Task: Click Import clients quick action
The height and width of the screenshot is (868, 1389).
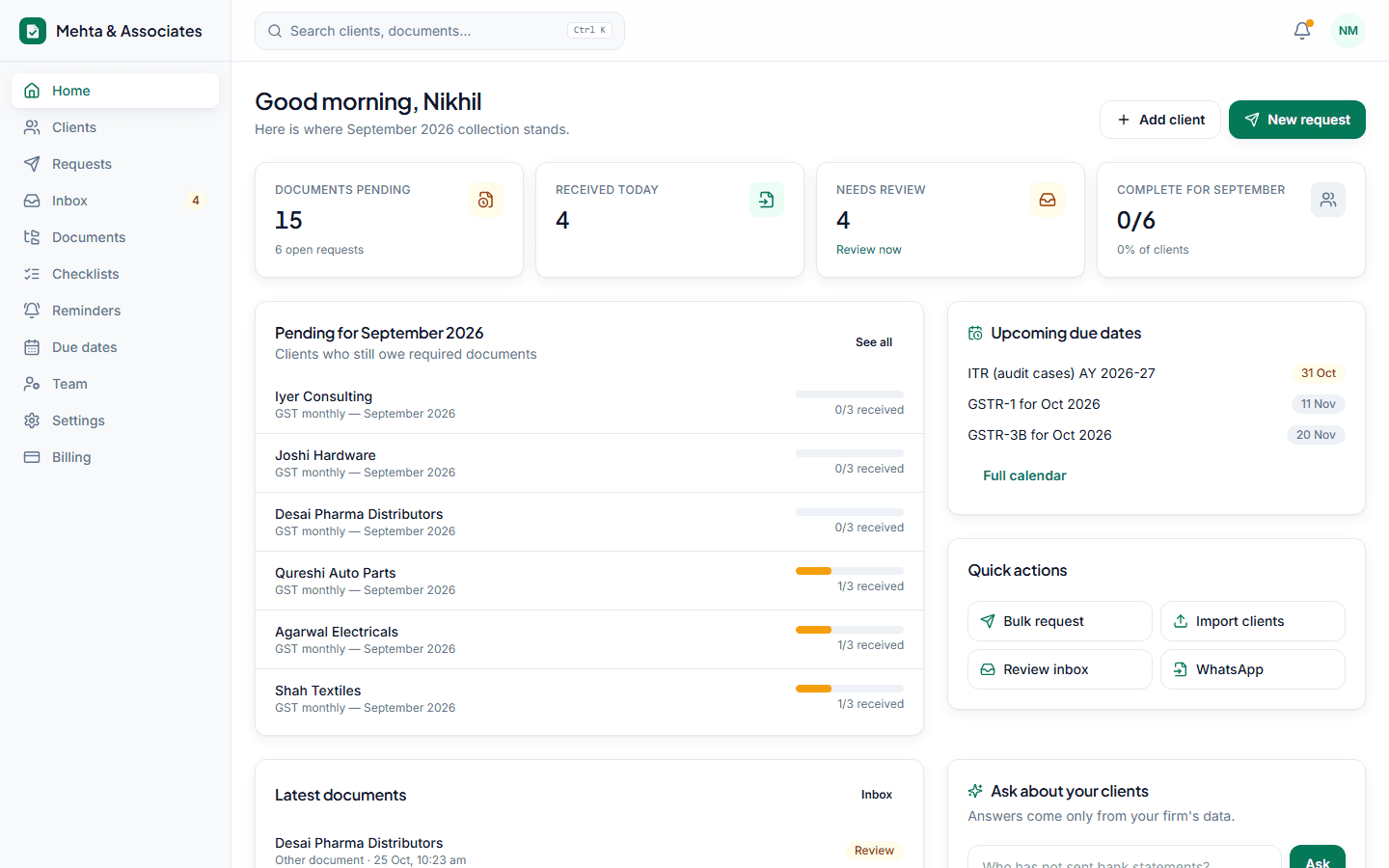Action: pos(1253,621)
